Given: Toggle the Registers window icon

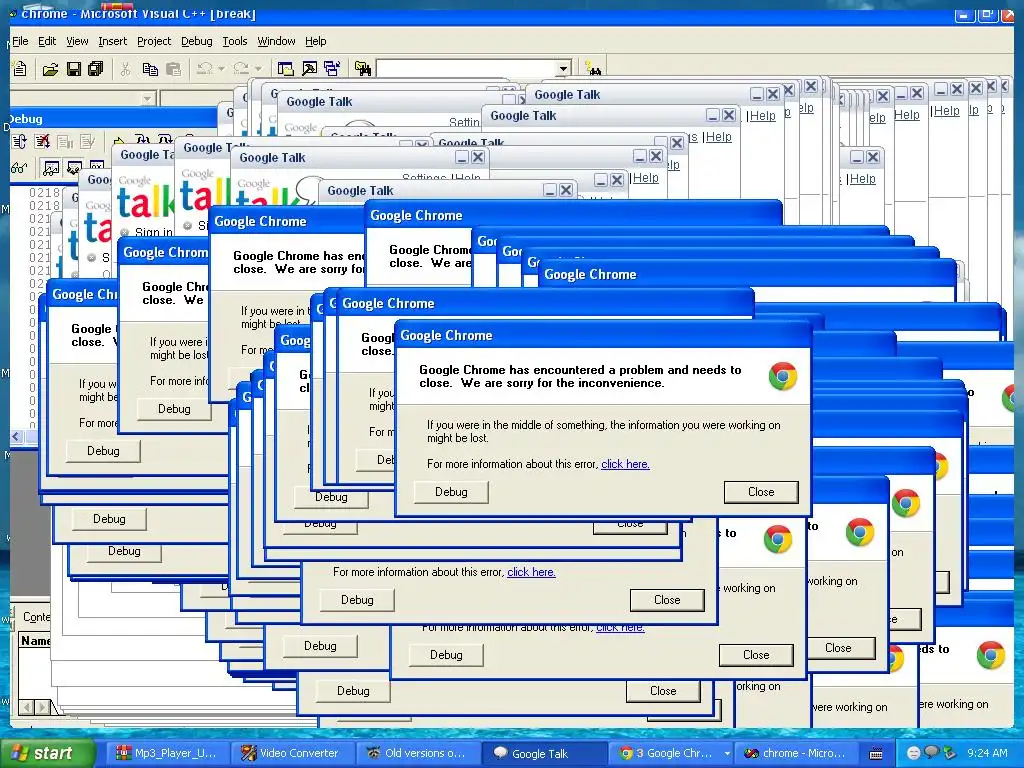Looking at the screenshot, I should pos(97,167).
